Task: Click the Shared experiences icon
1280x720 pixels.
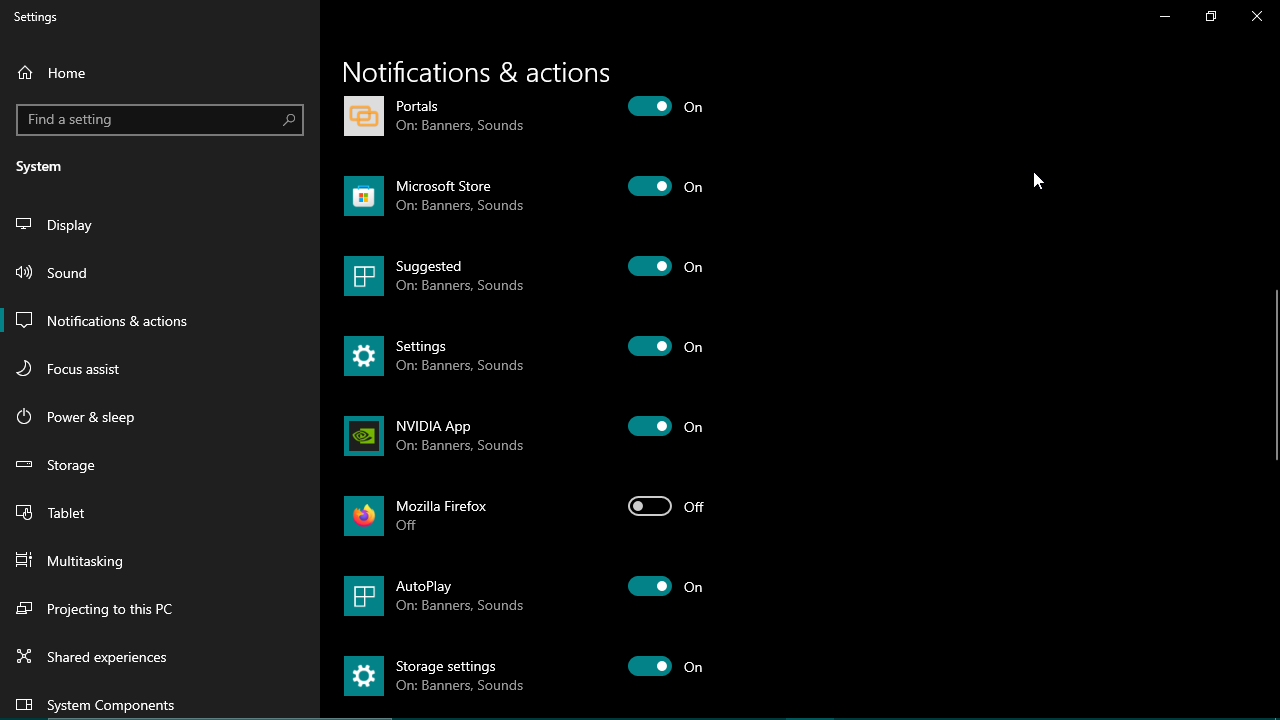Action: coord(25,657)
